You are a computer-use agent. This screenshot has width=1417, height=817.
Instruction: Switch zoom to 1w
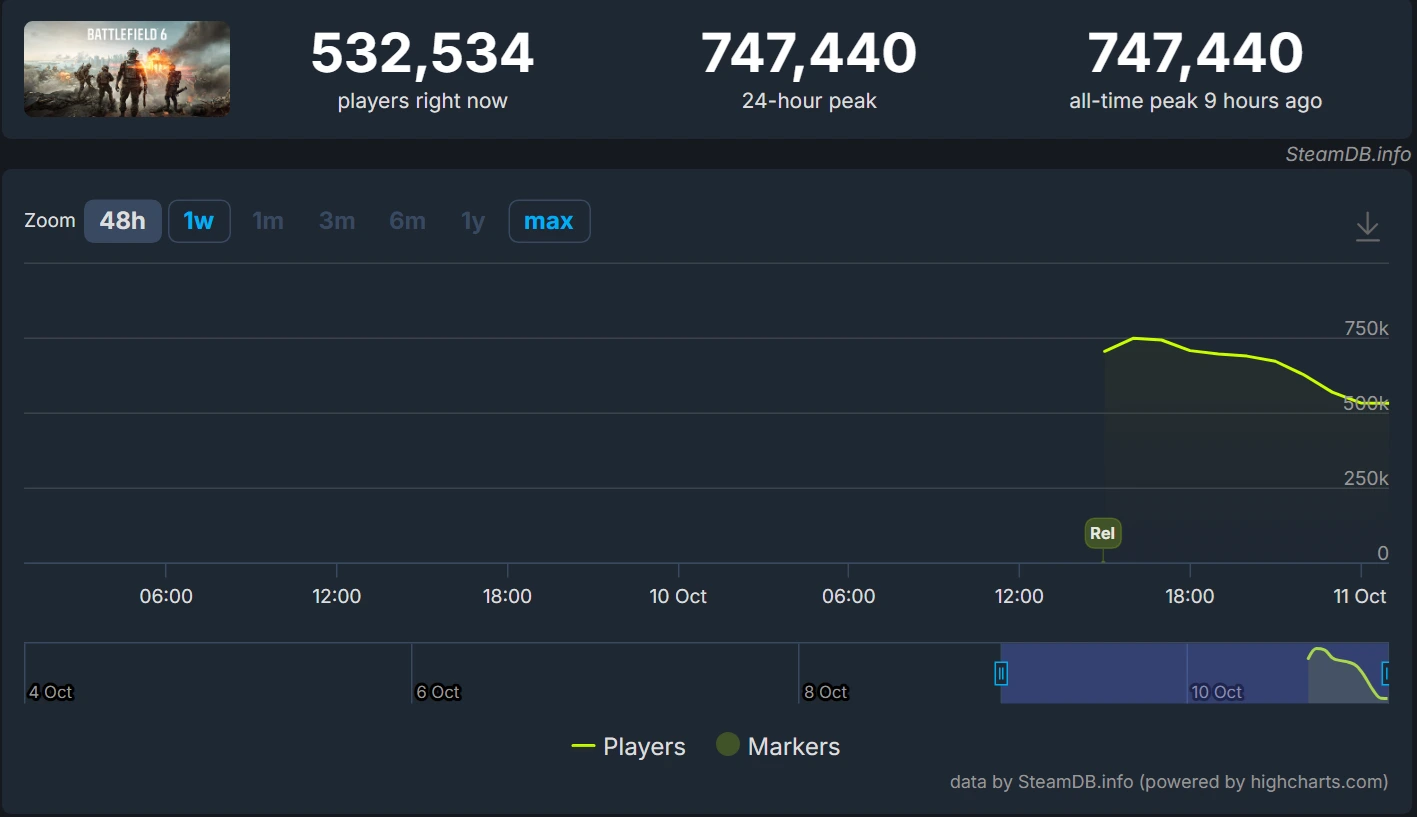pos(199,221)
